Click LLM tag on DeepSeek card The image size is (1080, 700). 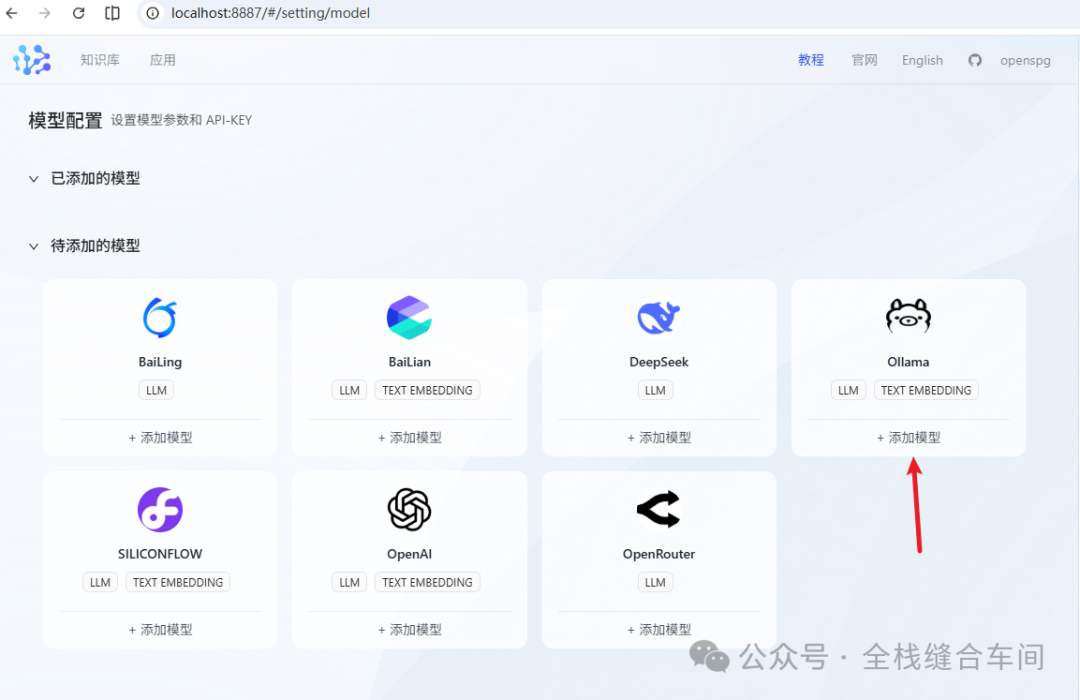pos(655,390)
